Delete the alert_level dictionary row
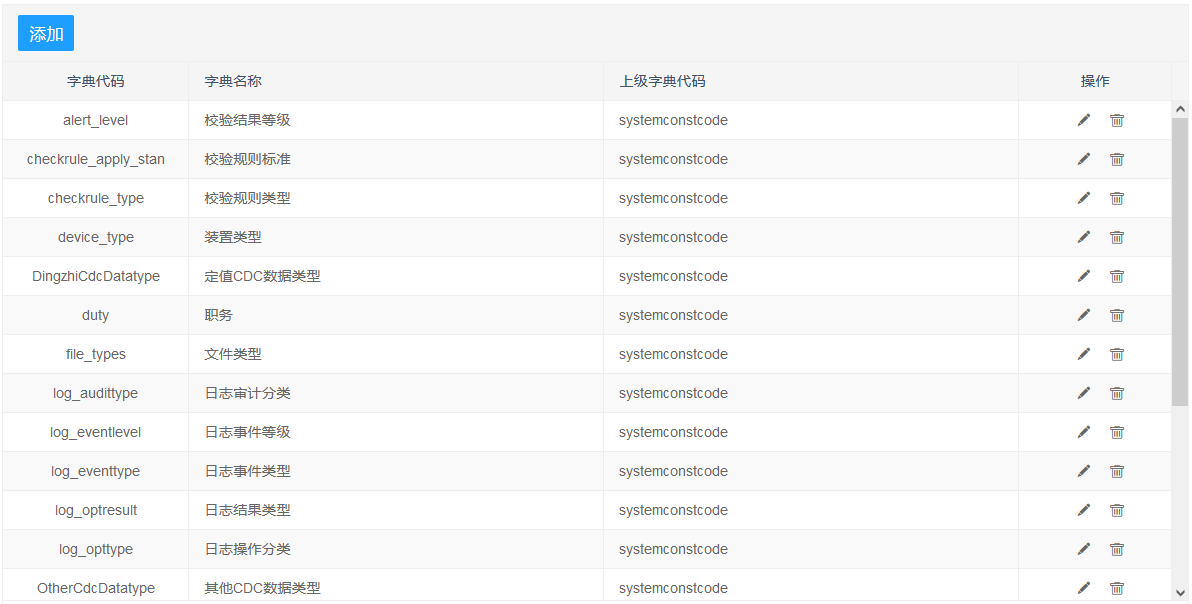This screenshot has height=604, width=1192. coord(1117,120)
